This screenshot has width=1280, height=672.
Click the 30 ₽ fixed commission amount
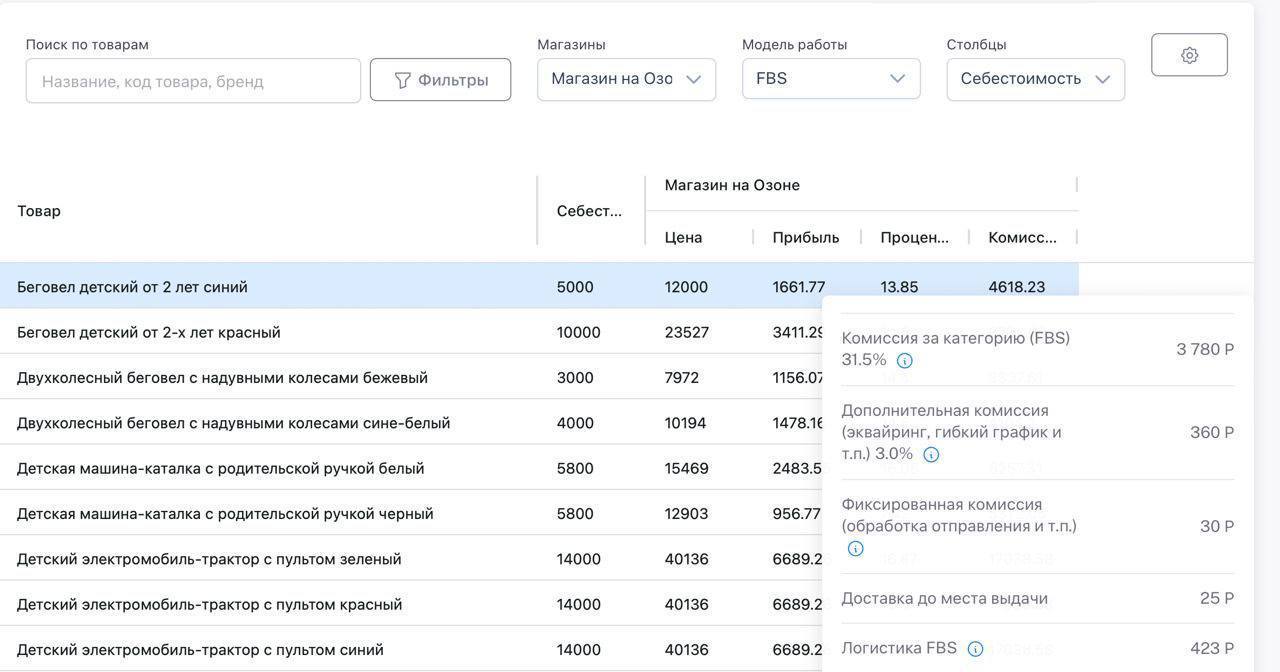pyautogui.click(x=1217, y=526)
